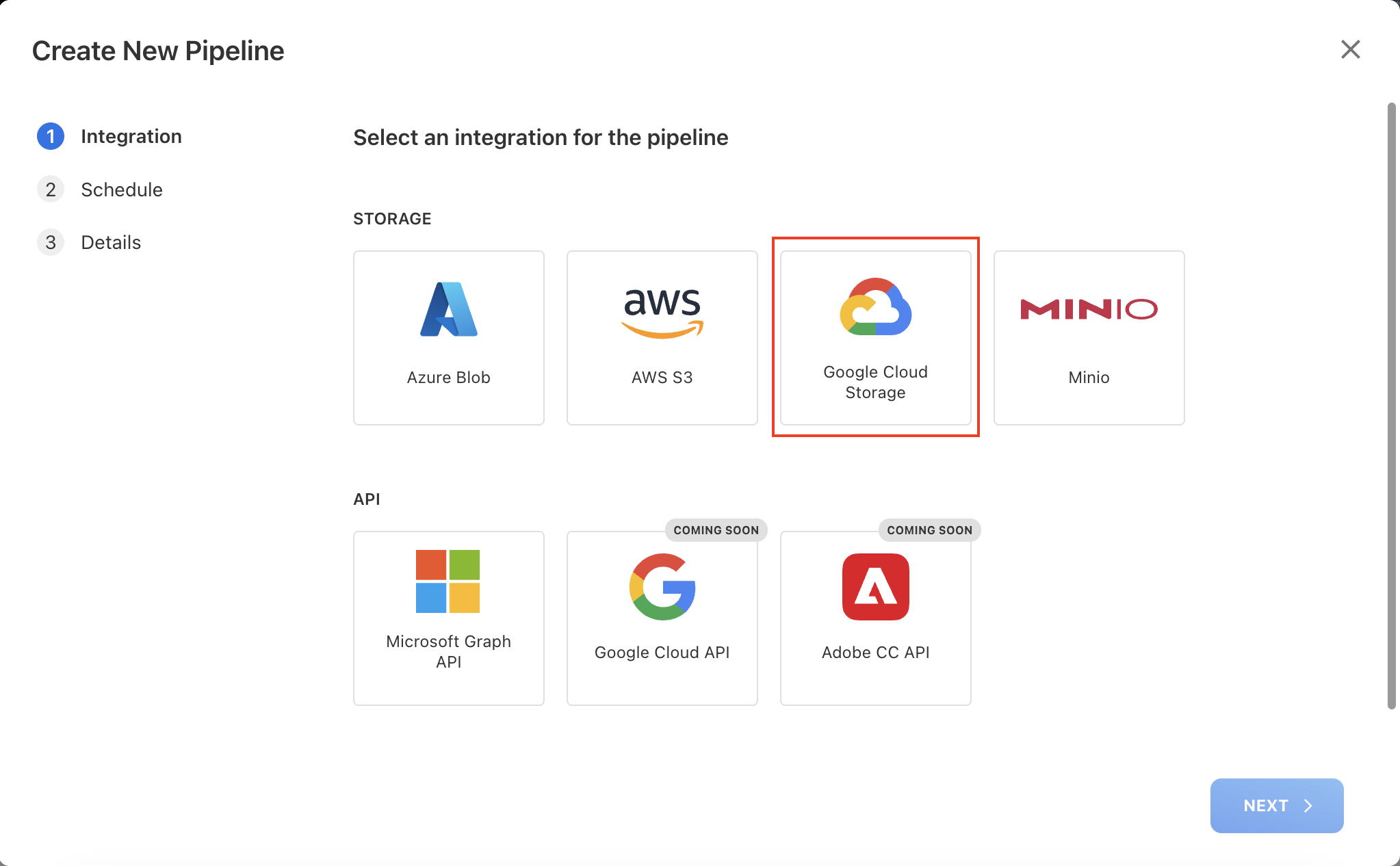Screen dimensions: 1400x866
Task: Close the Create New Pipeline dialog
Action: pyautogui.click(x=1350, y=49)
